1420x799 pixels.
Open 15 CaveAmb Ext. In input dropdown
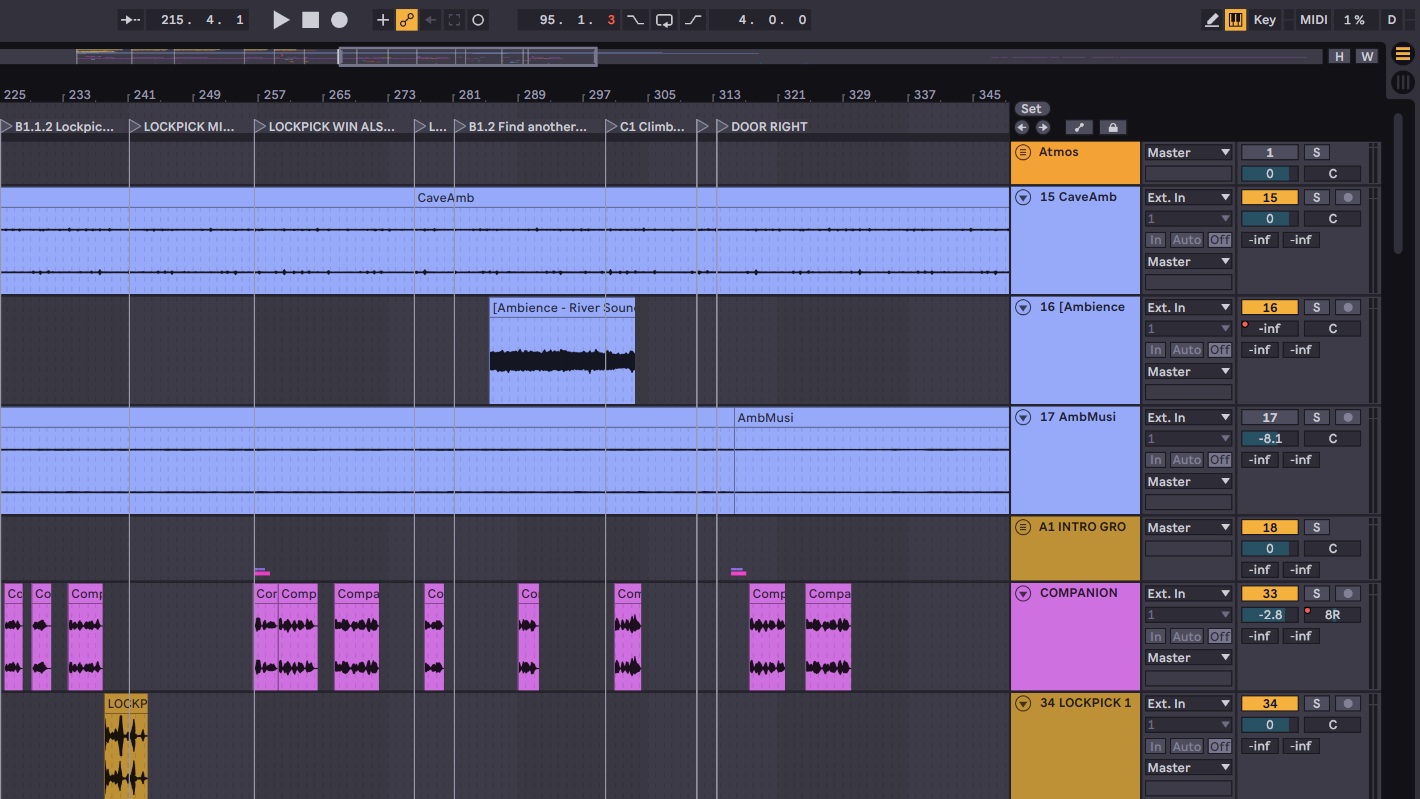[1188, 197]
